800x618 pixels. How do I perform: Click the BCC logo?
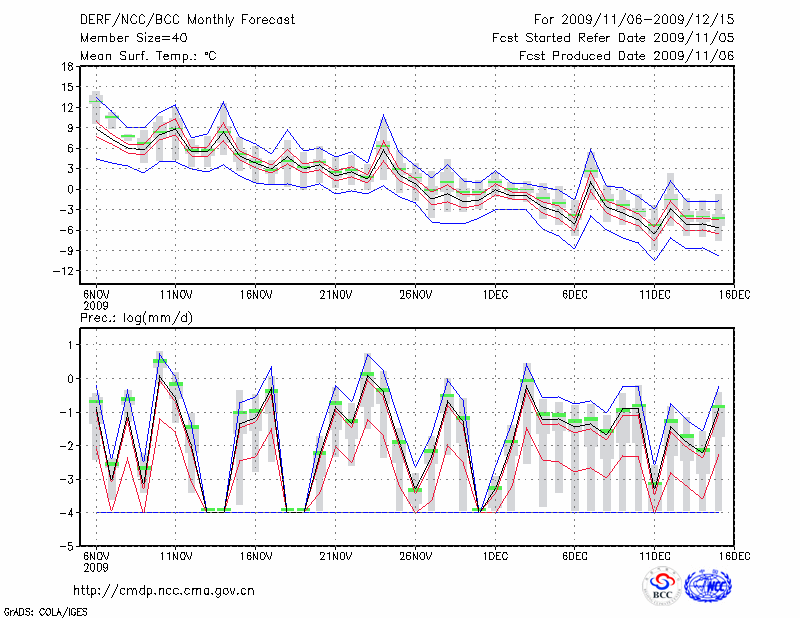[x=662, y=587]
